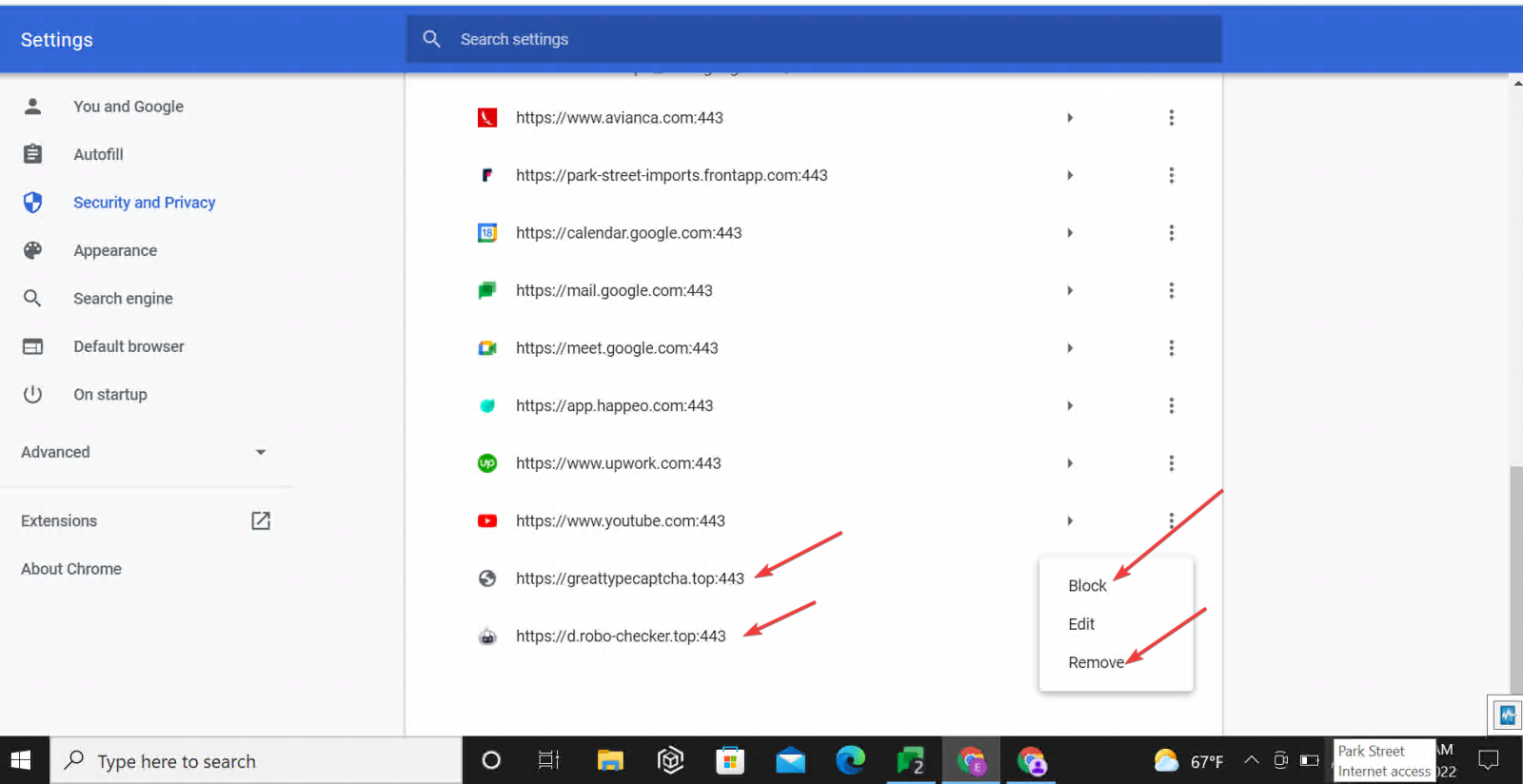The image size is (1523, 784).
Task: Click the person icon beside You and Google
Action: click(32, 106)
